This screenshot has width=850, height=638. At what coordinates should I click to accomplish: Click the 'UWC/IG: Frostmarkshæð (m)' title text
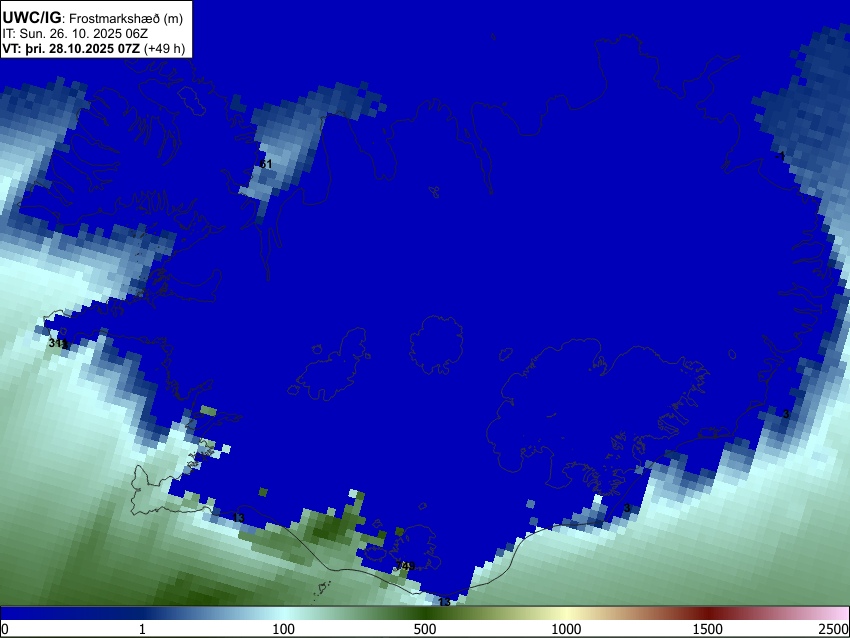coord(93,18)
